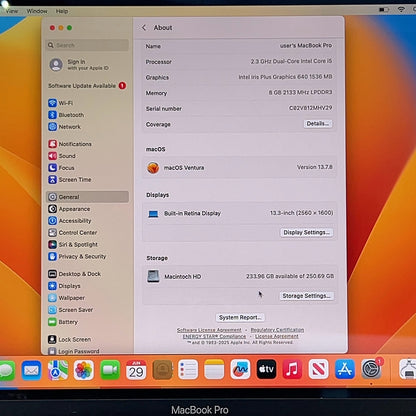Click the sidebar Search field
This screenshot has width=416, height=416.
tap(87, 45)
